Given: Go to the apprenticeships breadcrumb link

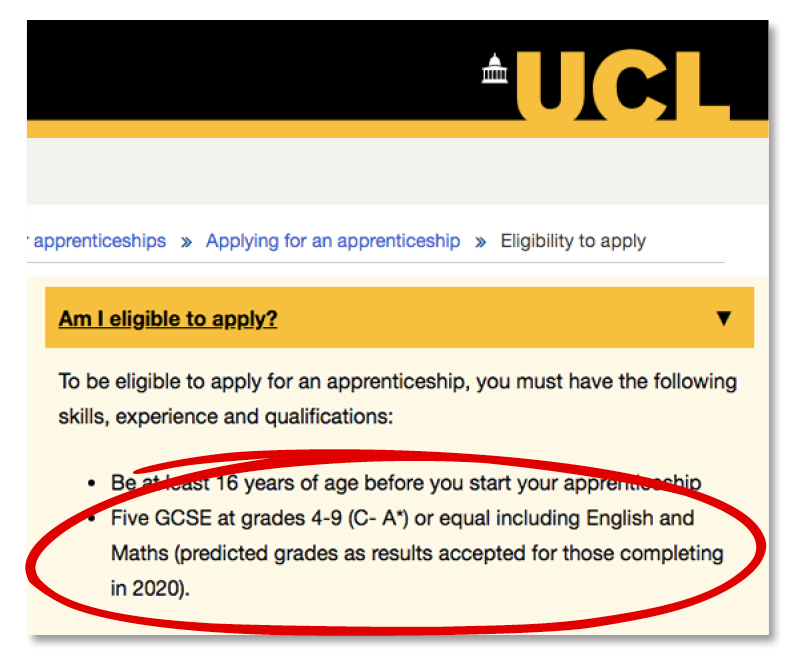Looking at the screenshot, I should click(x=99, y=241).
